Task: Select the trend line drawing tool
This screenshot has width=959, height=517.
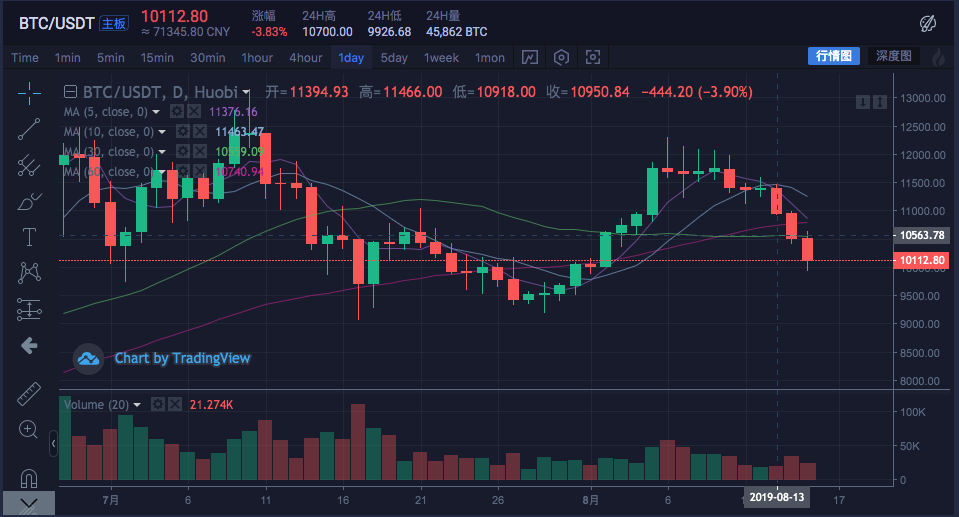Action: tap(29, 129)
